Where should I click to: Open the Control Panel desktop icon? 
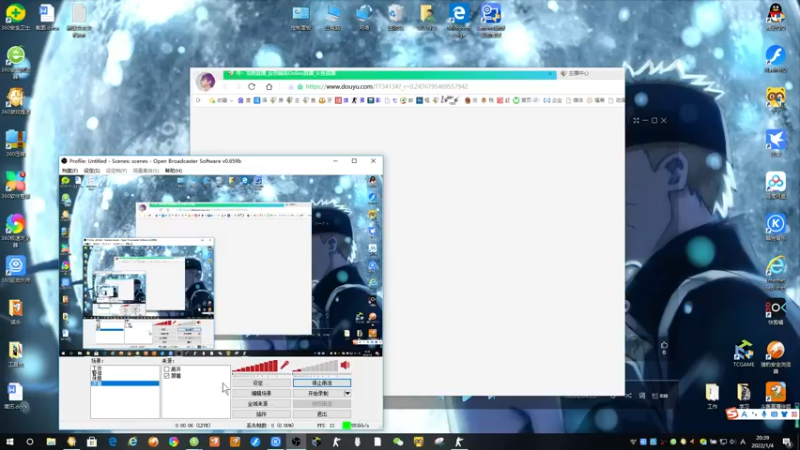coord(301,18)
